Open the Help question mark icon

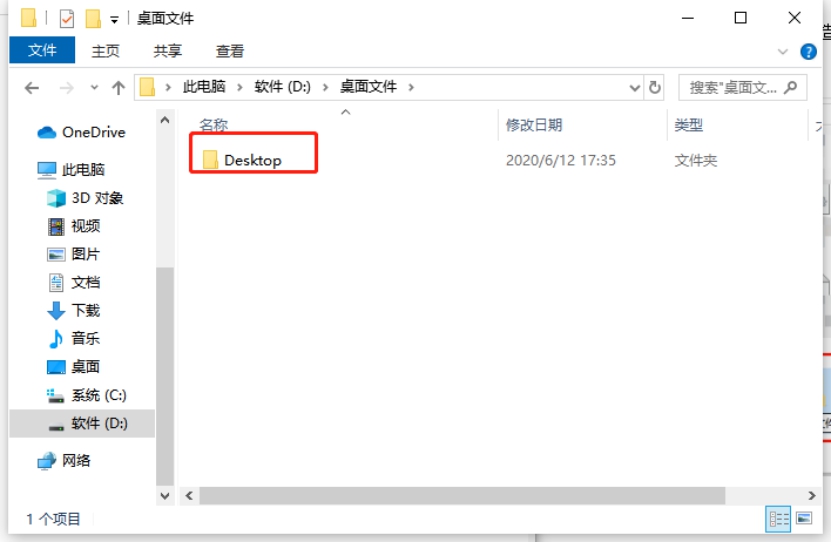click(x=808, y=52)
